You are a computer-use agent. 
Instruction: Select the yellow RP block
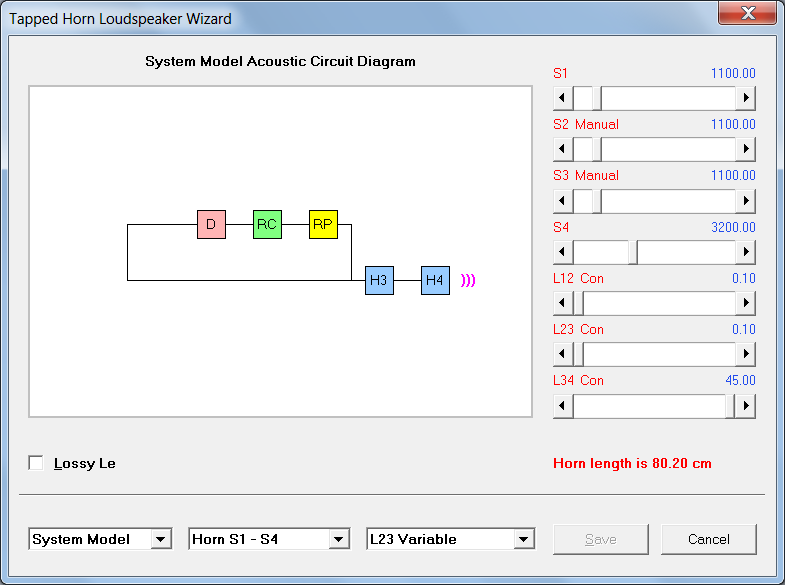tap(323, 224)
